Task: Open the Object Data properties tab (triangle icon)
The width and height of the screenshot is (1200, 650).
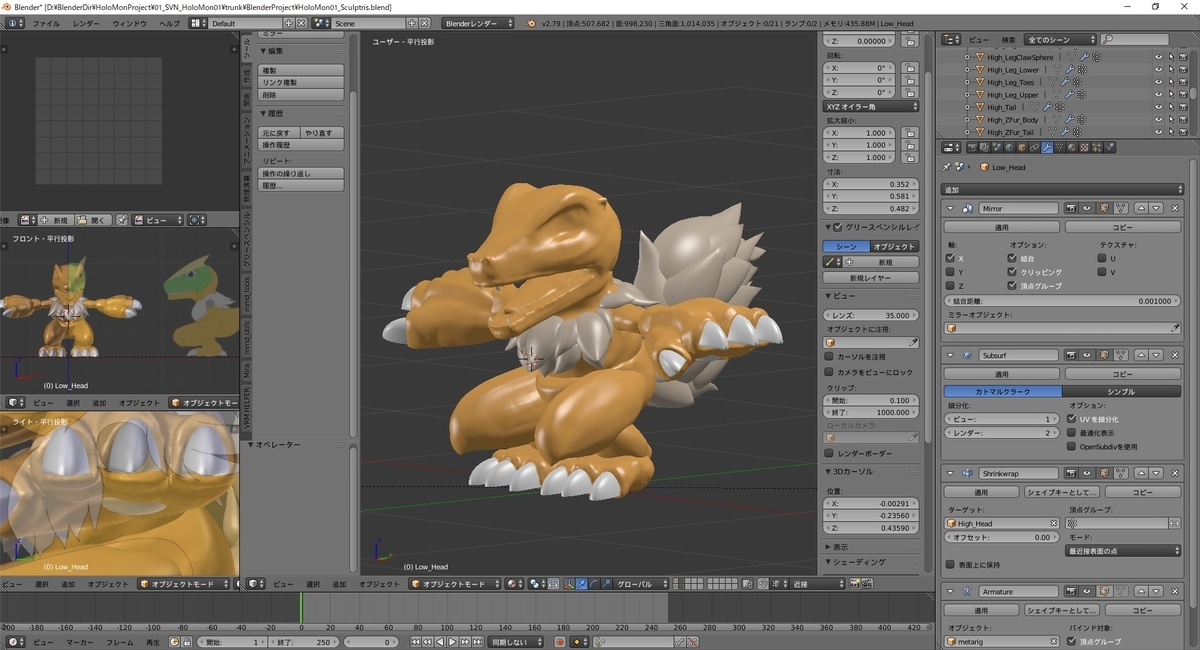Action: [1059, 147]
